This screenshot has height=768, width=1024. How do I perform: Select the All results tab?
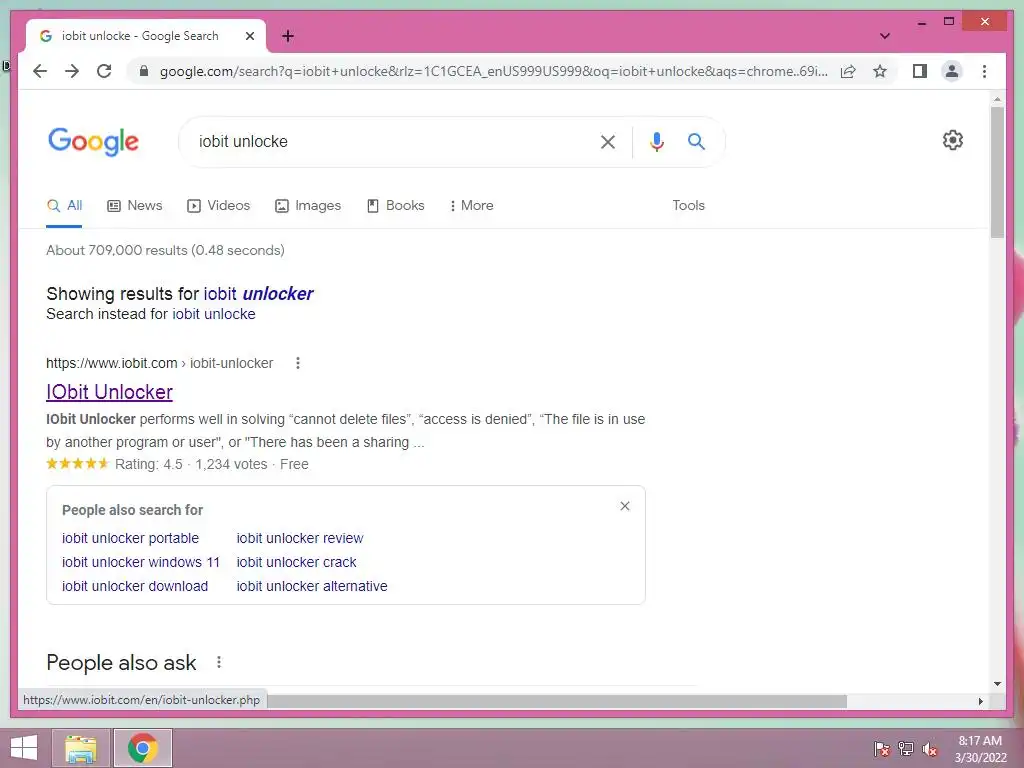[64, 206]
